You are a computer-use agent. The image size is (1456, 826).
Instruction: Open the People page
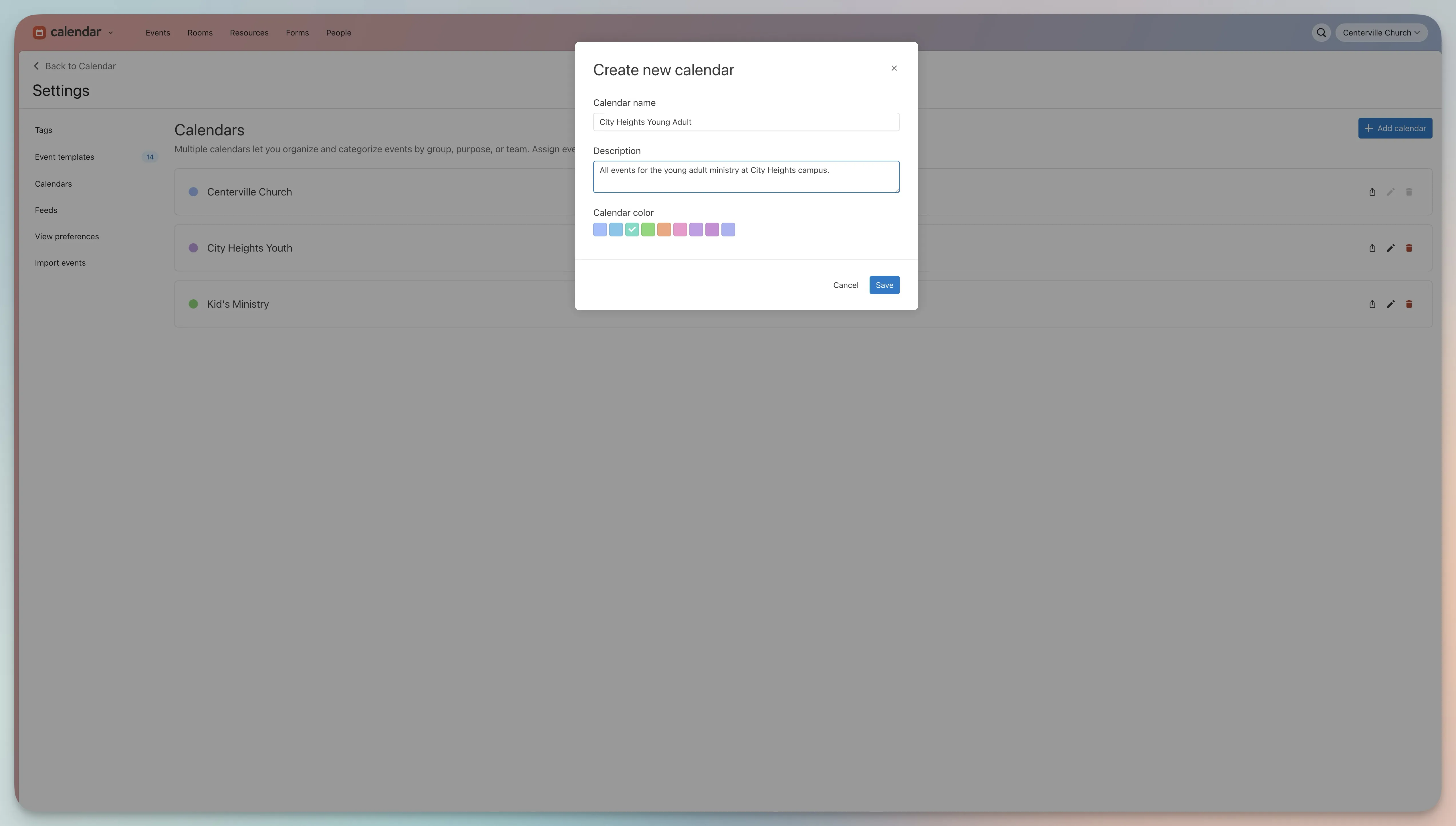tap(338, 32)
